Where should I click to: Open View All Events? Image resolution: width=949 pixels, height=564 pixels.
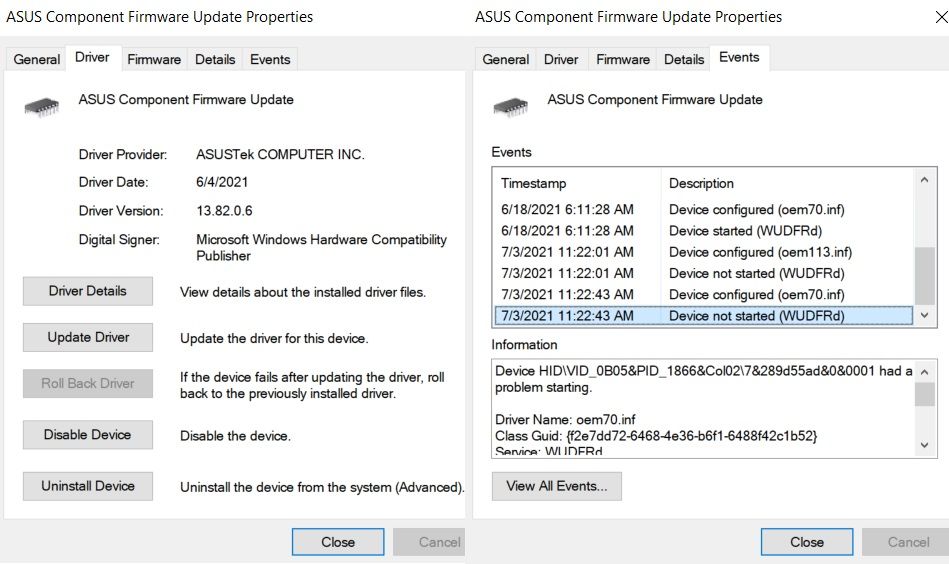click(x=557, y=486)
